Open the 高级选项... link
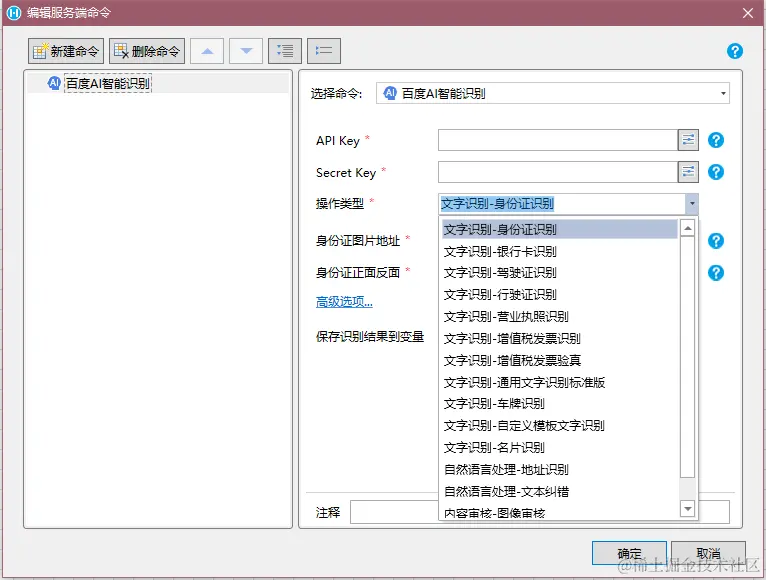Image resolution: width=766 pixels, height=580 pixels. 344,302
